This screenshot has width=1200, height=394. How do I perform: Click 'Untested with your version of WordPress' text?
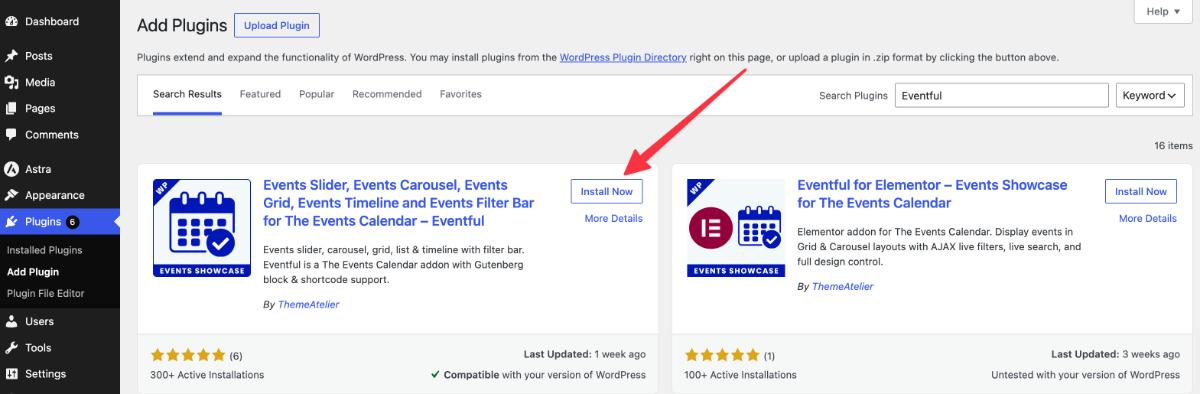coord(1085,375)
